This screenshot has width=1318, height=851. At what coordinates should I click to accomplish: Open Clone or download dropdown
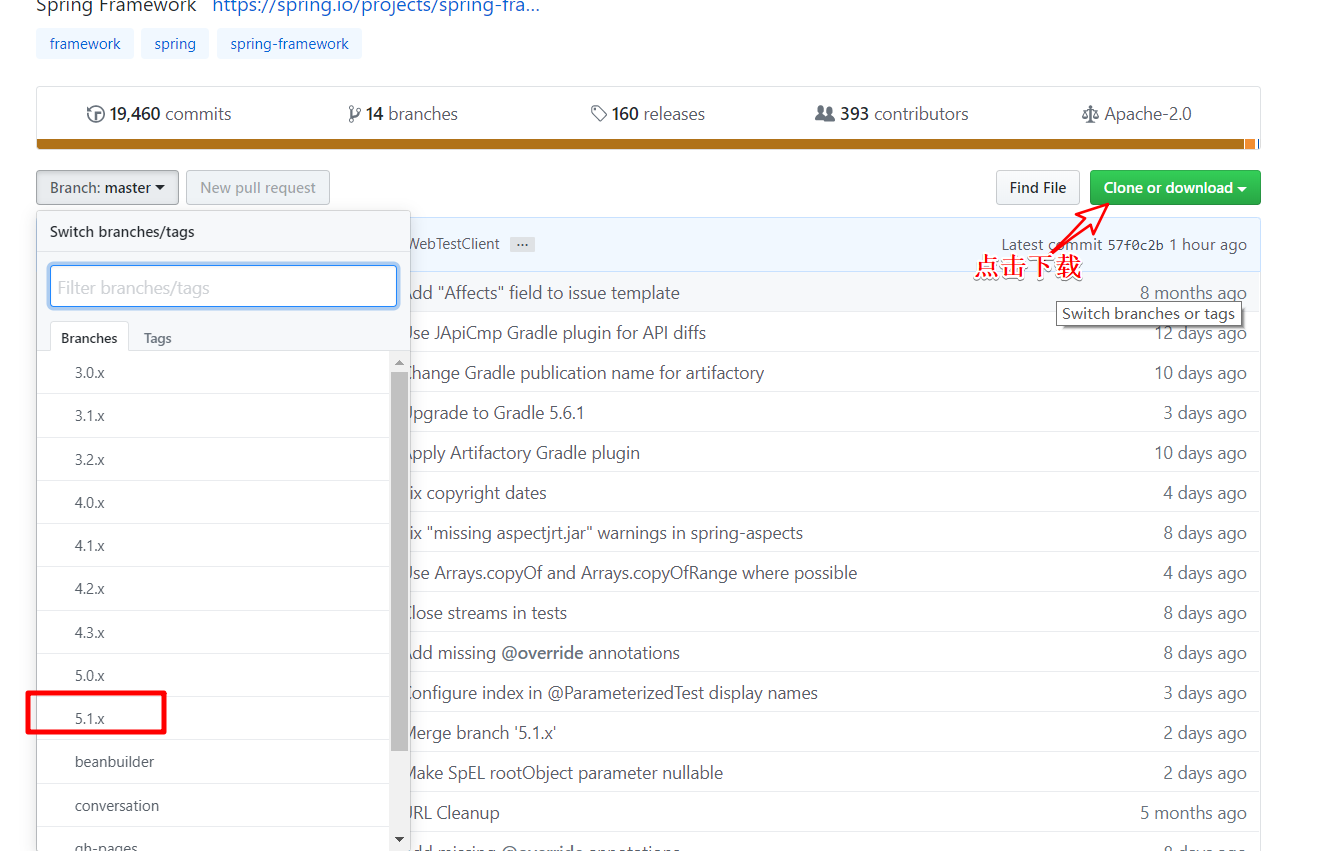click(x=1175, y=187)
